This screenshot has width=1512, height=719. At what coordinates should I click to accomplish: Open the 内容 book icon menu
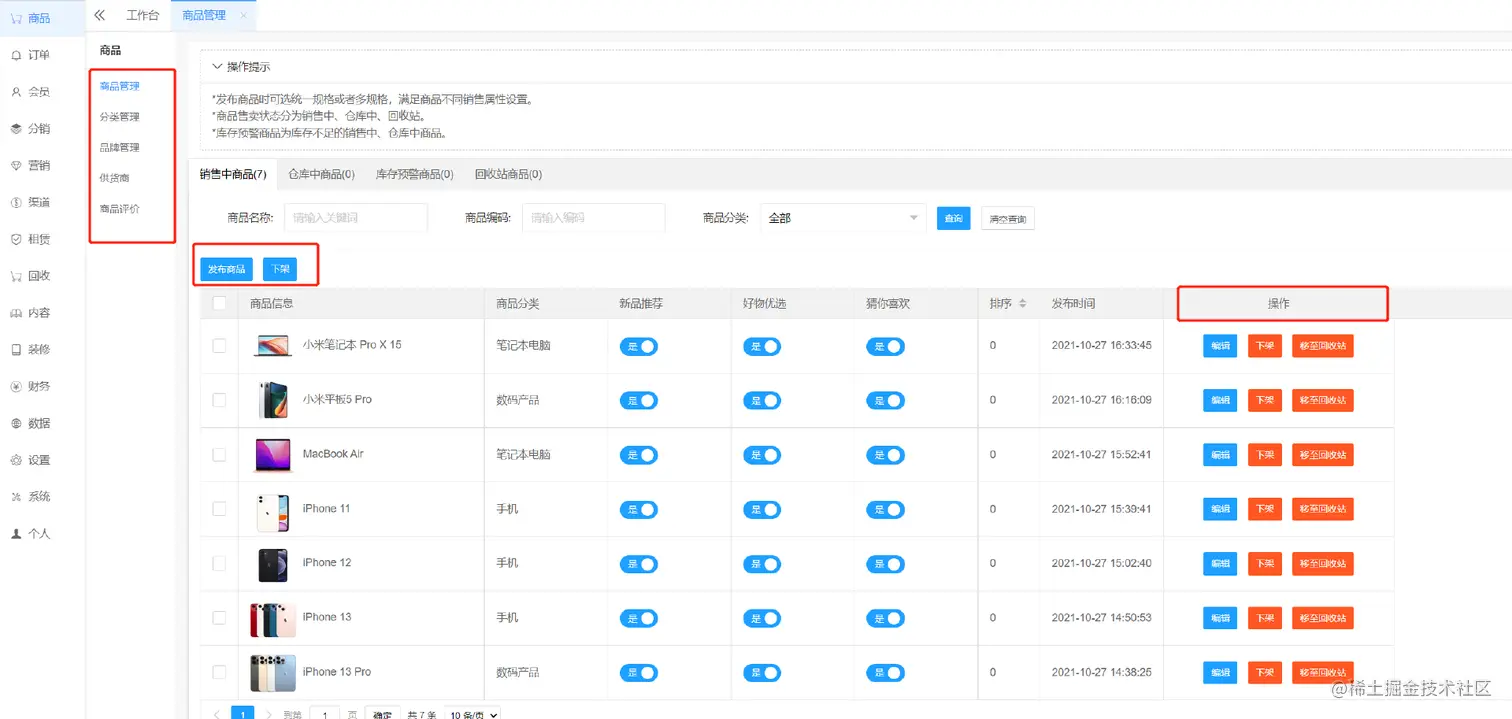click(16, 313)
